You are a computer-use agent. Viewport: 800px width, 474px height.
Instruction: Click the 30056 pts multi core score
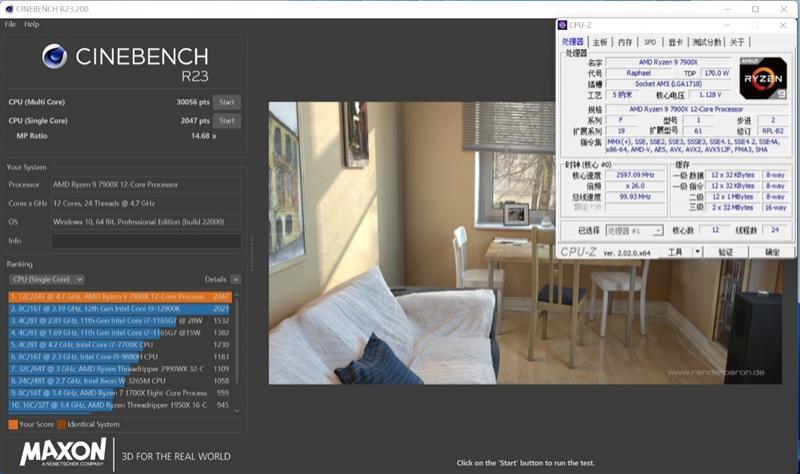(x=193, y=102)
